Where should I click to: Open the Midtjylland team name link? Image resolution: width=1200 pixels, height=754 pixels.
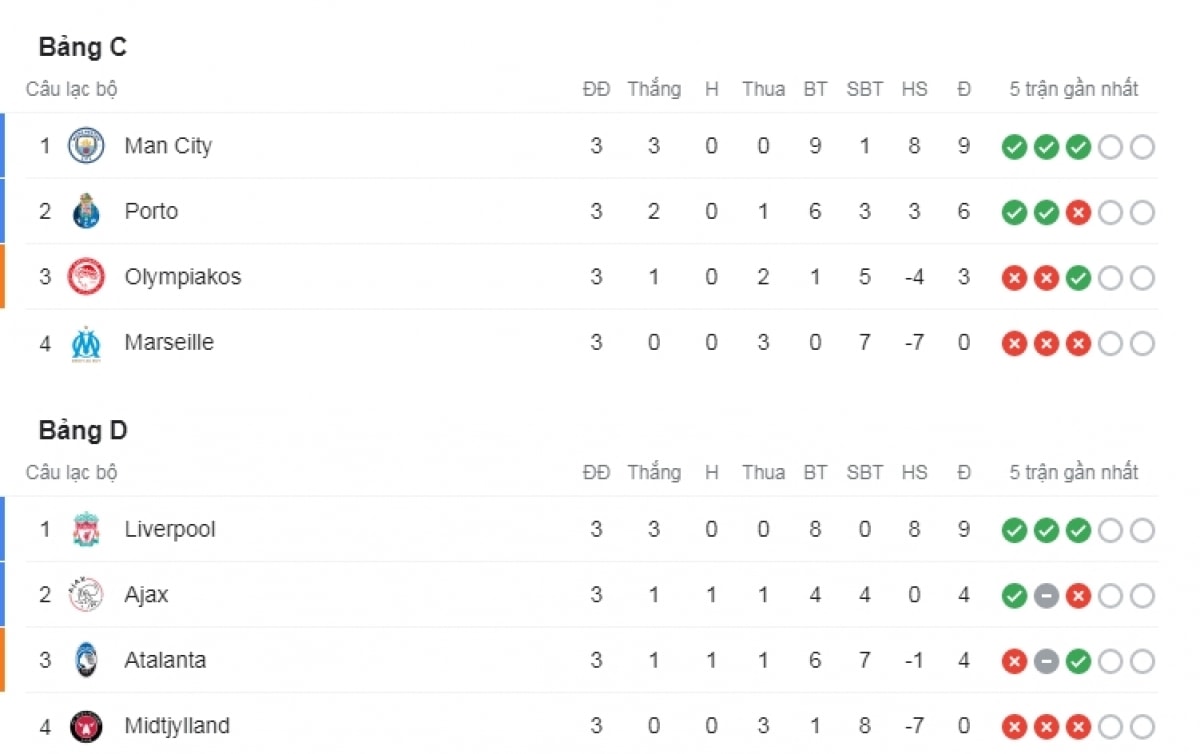(179, 726)
